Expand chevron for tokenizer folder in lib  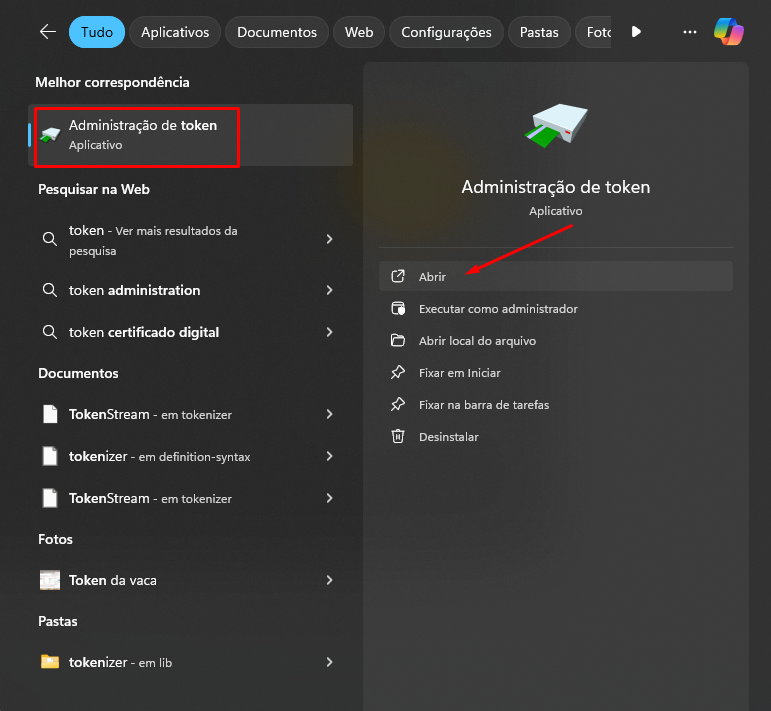pyautogui.click(x=329, y=662)
